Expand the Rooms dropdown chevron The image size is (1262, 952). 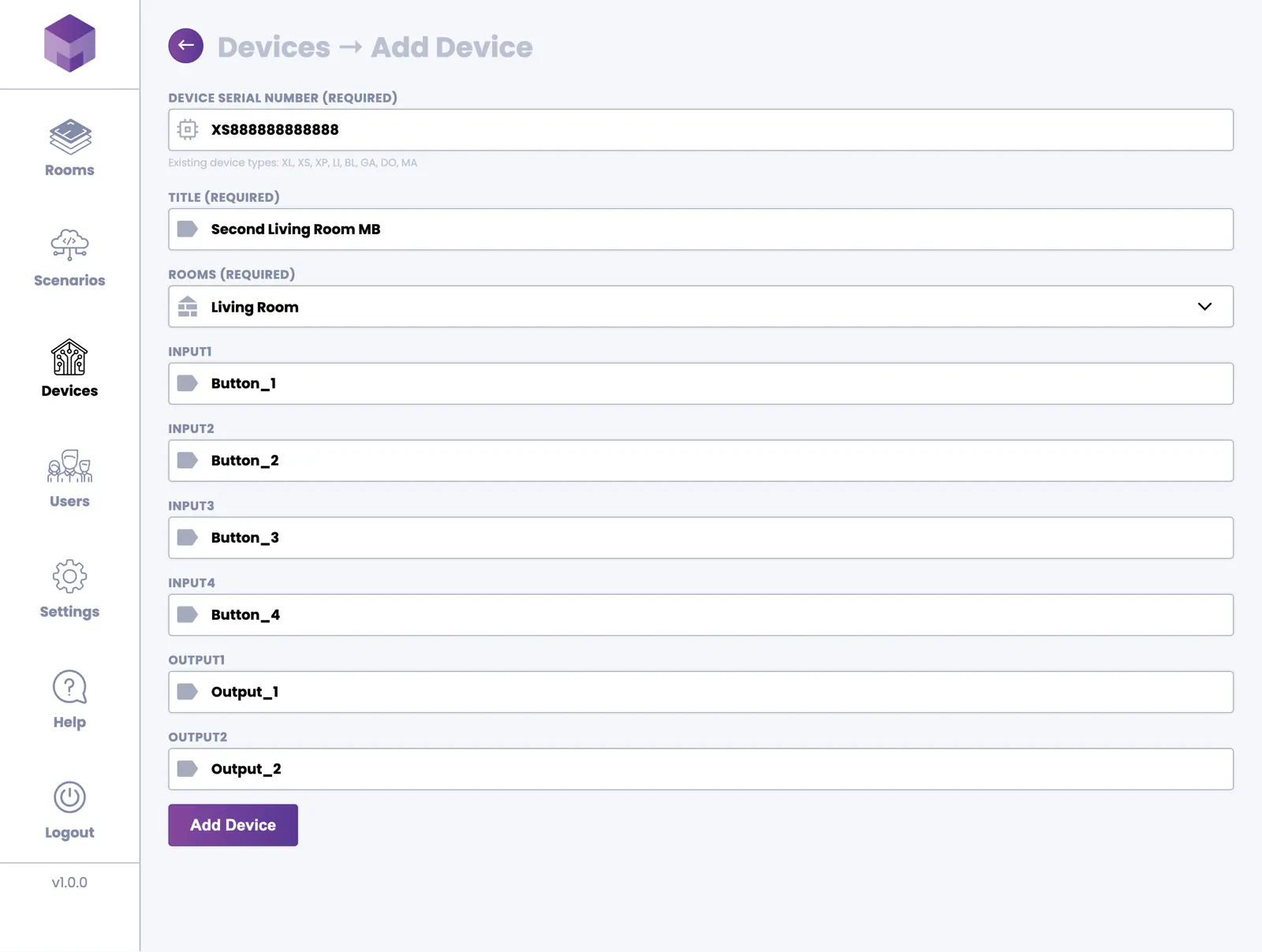1204,307
